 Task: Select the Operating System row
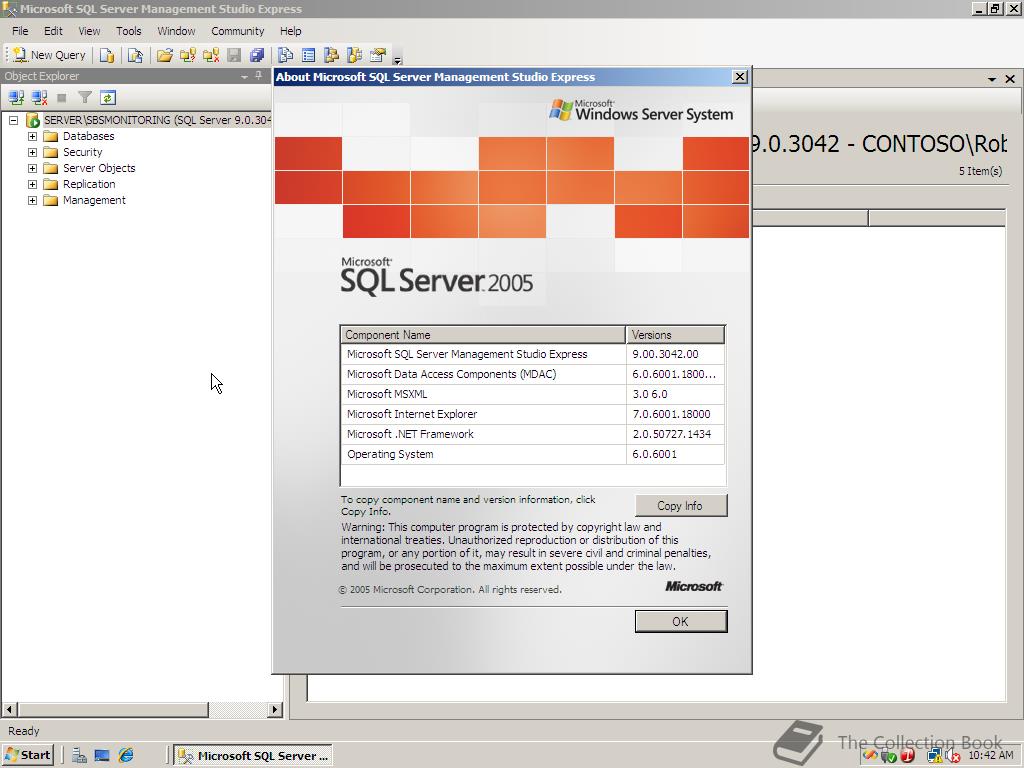[533, 454]
